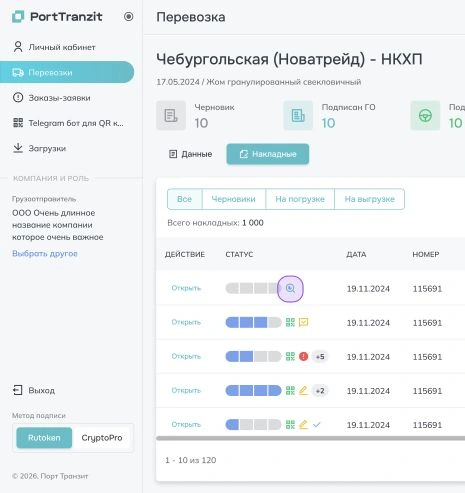This screenshot has height=493, width=465.
Task: Select CryptoPro signing method
Action: (102, 438)
